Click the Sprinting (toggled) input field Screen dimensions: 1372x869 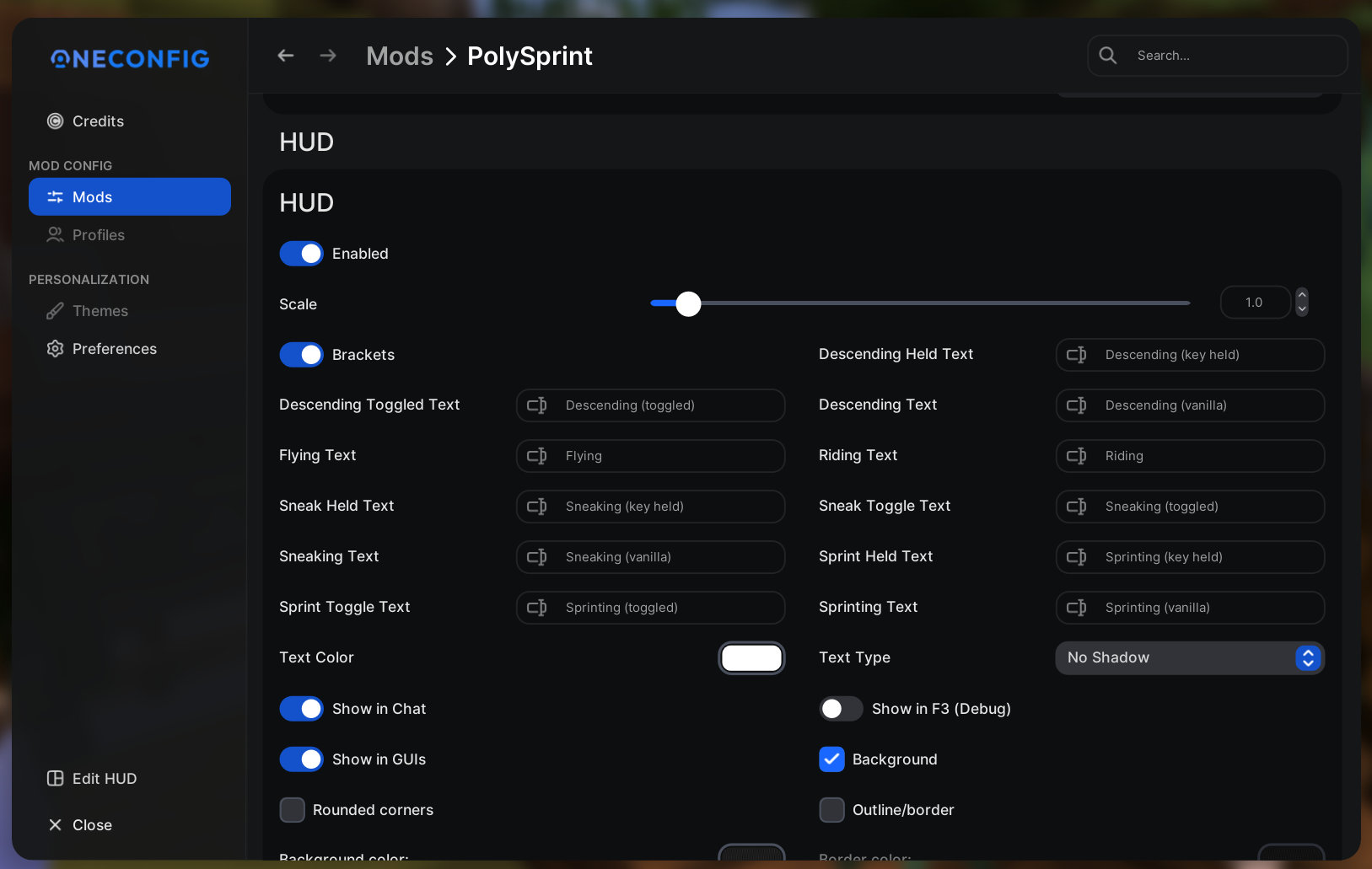650,608
